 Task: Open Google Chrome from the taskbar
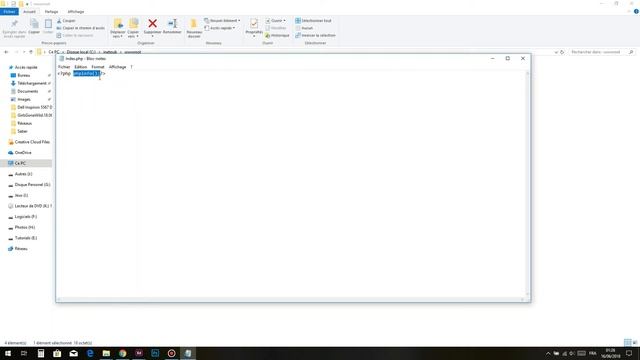[x=122, y=353]
